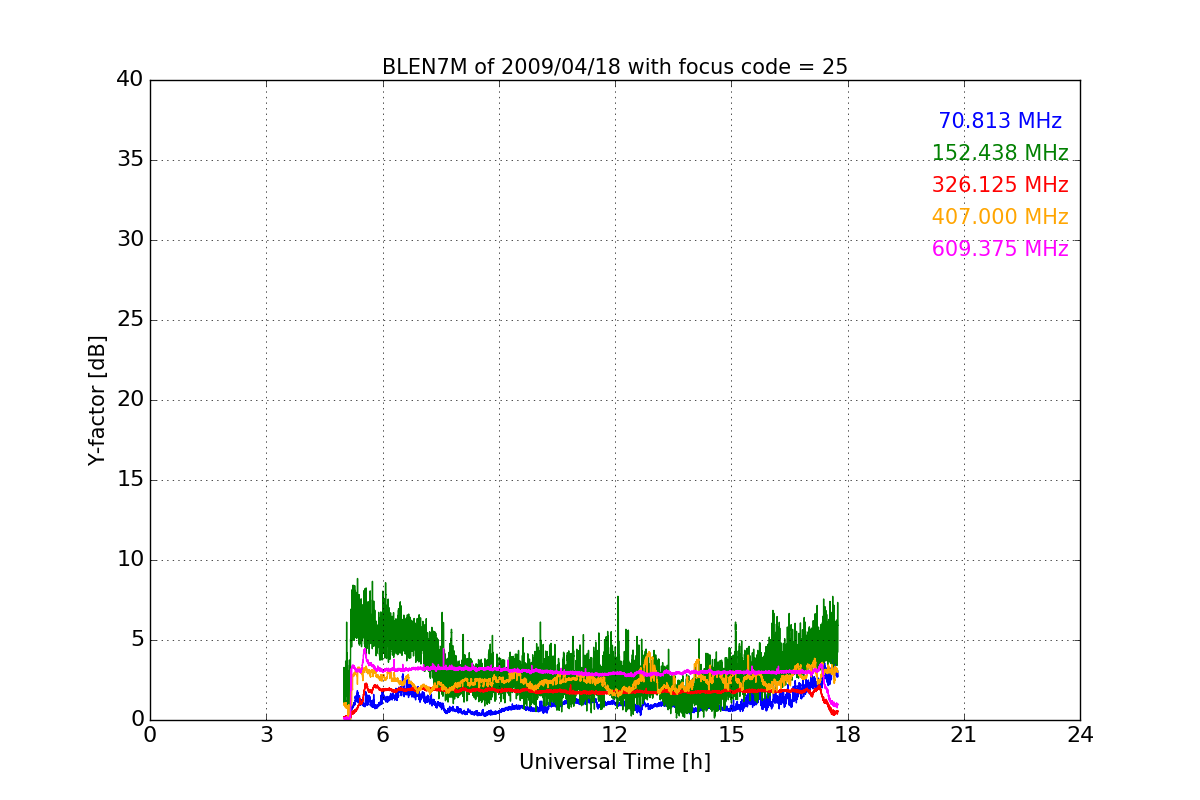Click the x-axis tick label 18
1200x800 pixels.
(848, 735)
